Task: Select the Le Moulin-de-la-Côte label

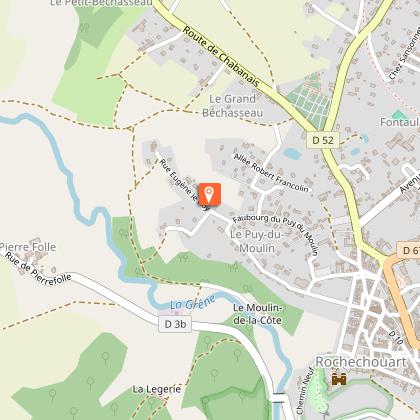Action: click(258, 314)
